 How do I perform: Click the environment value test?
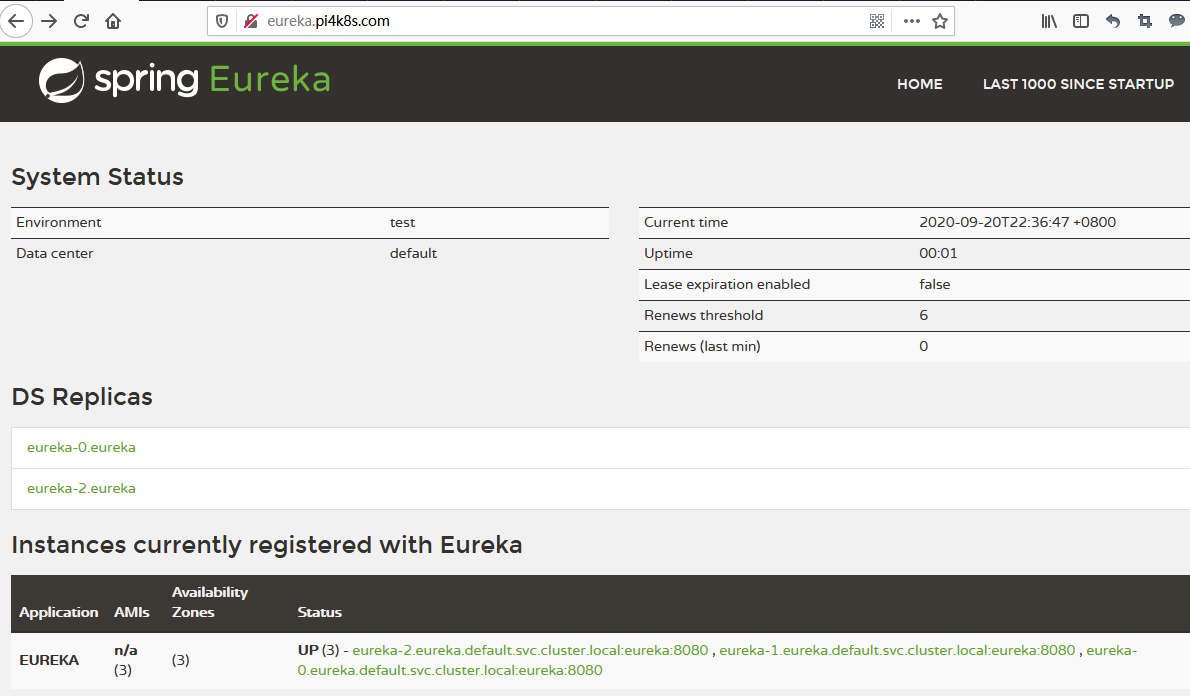tap(402, 222)
